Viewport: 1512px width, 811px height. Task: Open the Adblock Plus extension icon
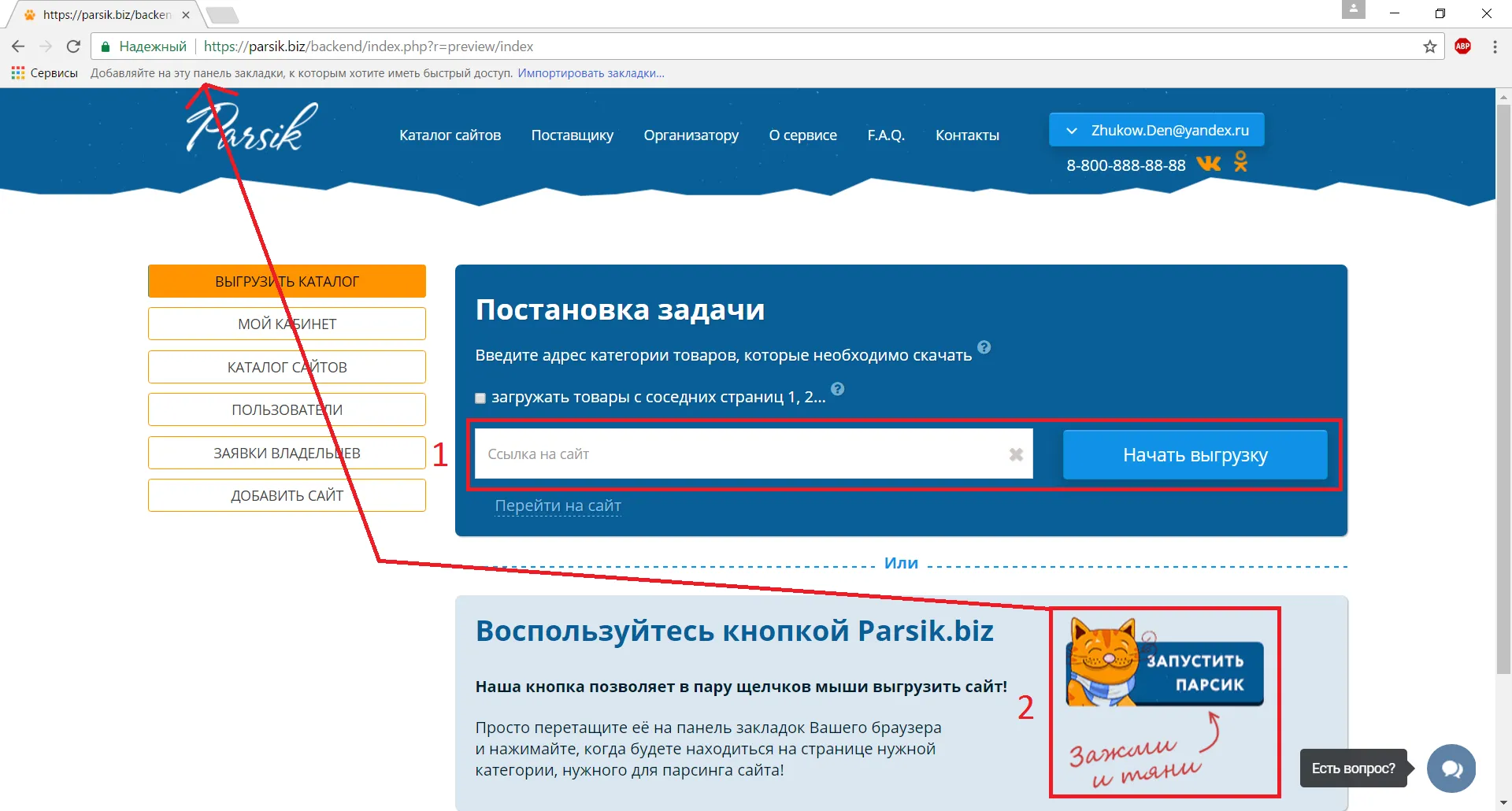coord(1463,46)
